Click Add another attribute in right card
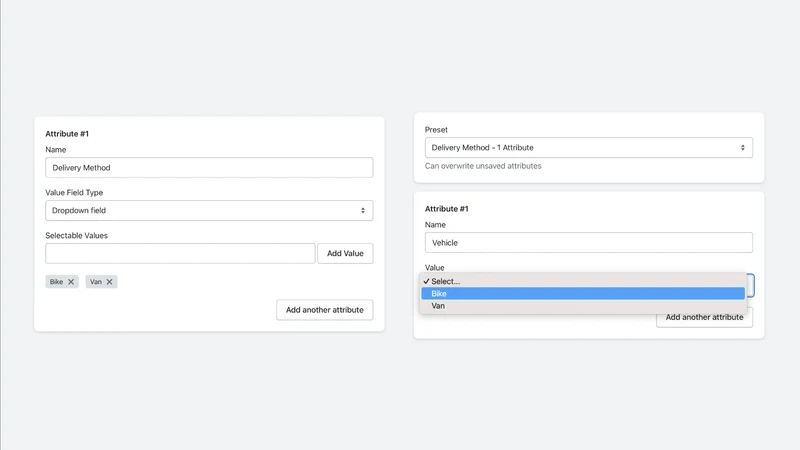Viewport: 800px width, 450px height. 704,319
